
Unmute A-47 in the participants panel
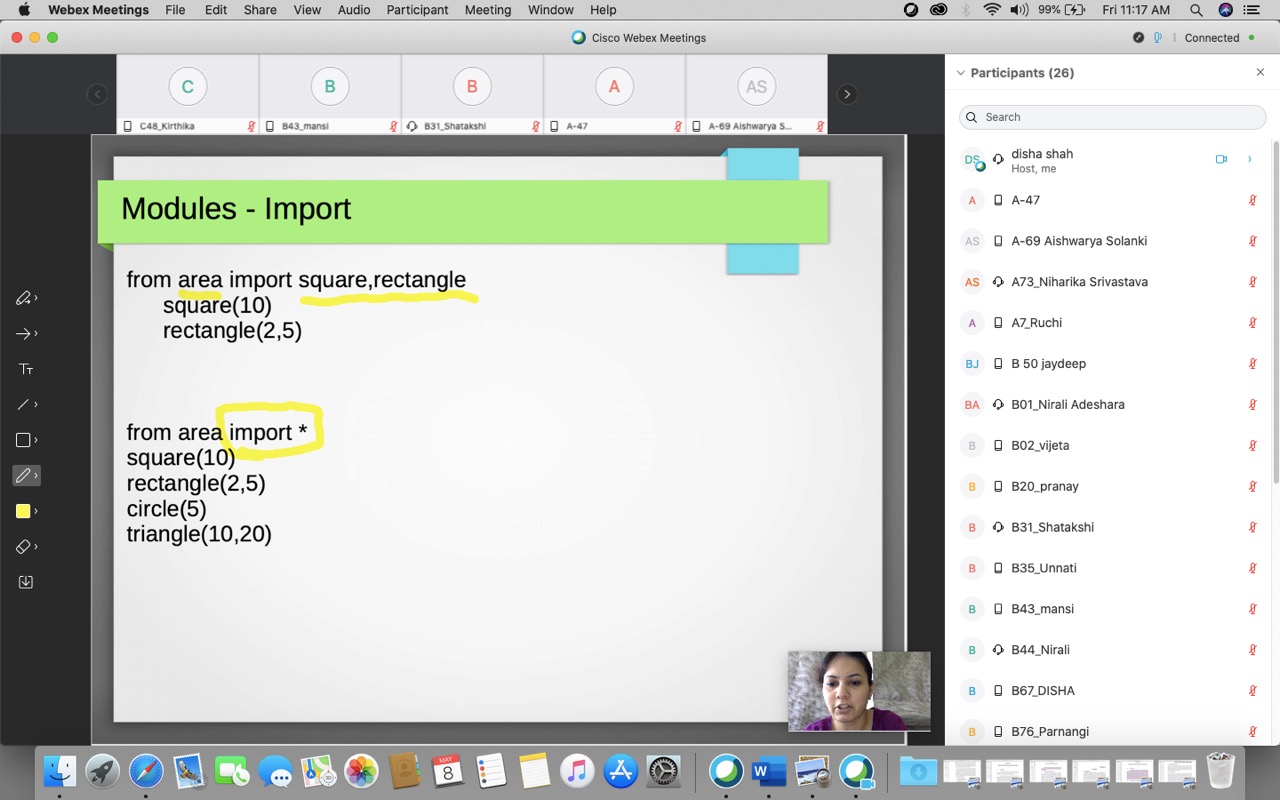click(x=1252, y=200)
